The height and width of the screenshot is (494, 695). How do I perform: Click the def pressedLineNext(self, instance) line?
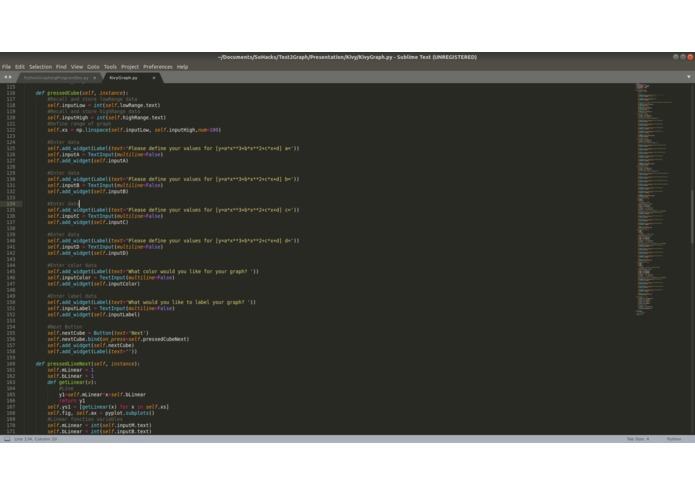coord(88,364)
